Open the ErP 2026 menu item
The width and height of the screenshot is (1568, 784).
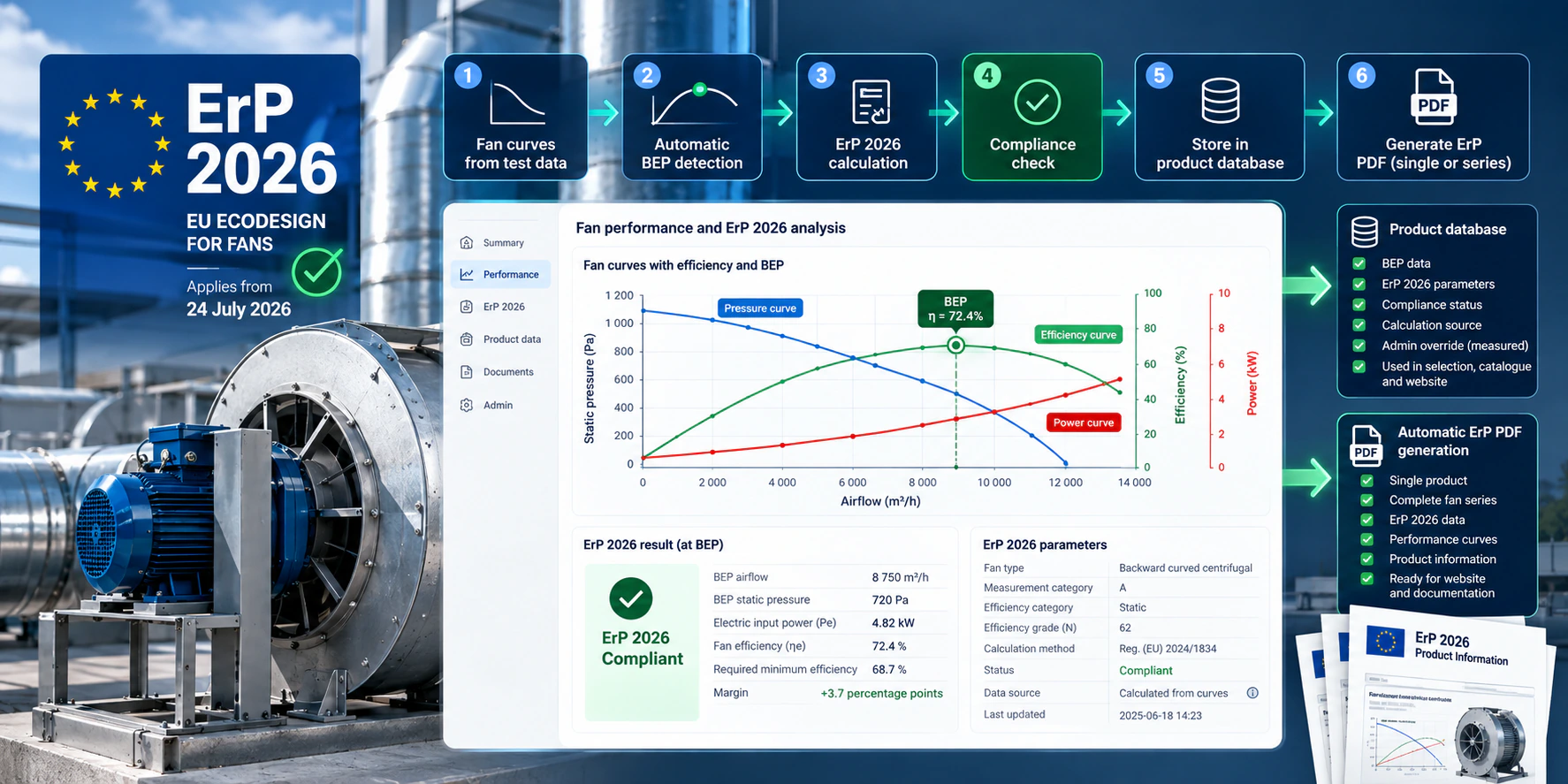click(500, 307)
